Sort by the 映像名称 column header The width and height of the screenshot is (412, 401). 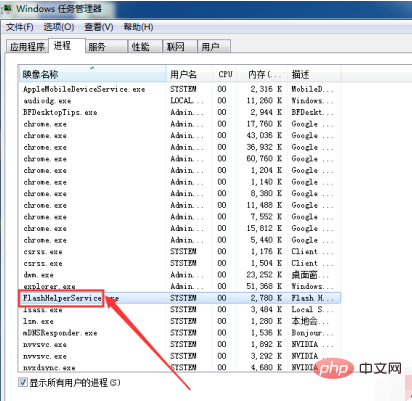point(92,74)
